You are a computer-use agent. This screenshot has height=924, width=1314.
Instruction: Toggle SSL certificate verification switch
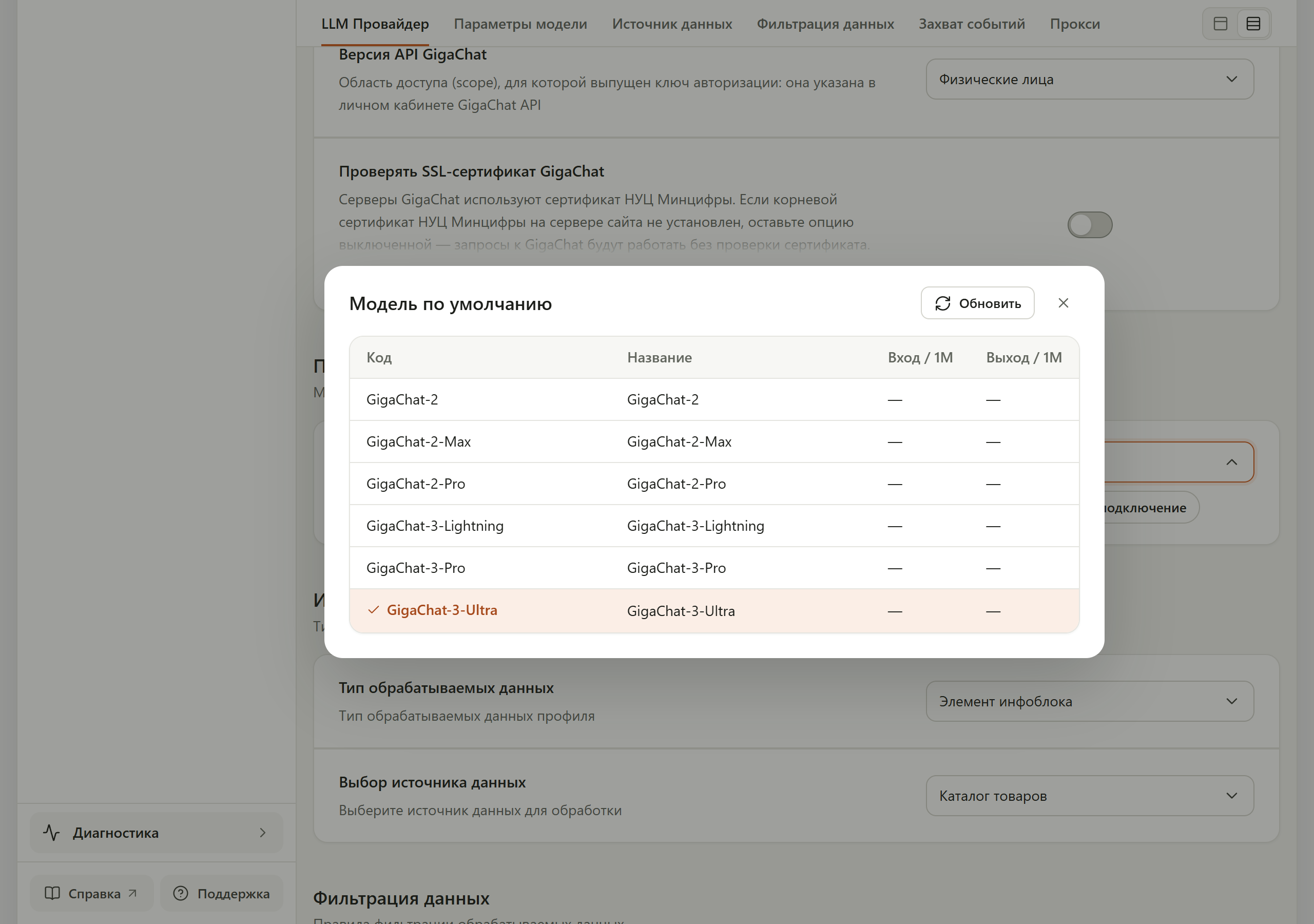coord(1090,224)
